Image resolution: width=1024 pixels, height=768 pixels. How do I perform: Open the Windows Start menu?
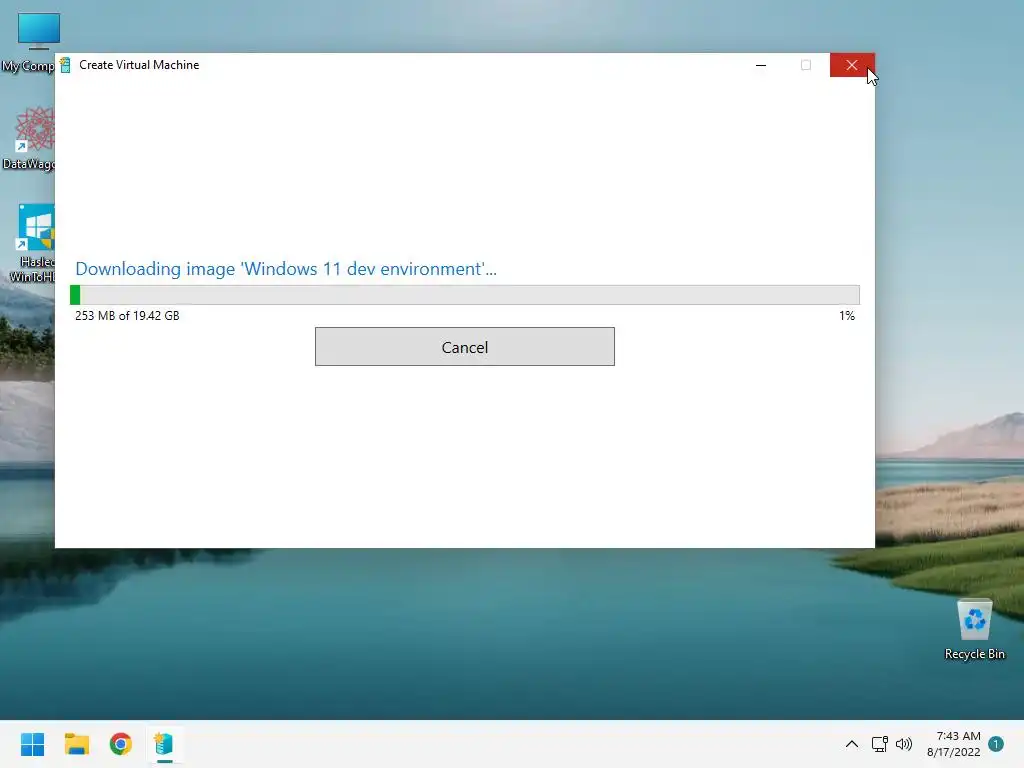[32, 744]
